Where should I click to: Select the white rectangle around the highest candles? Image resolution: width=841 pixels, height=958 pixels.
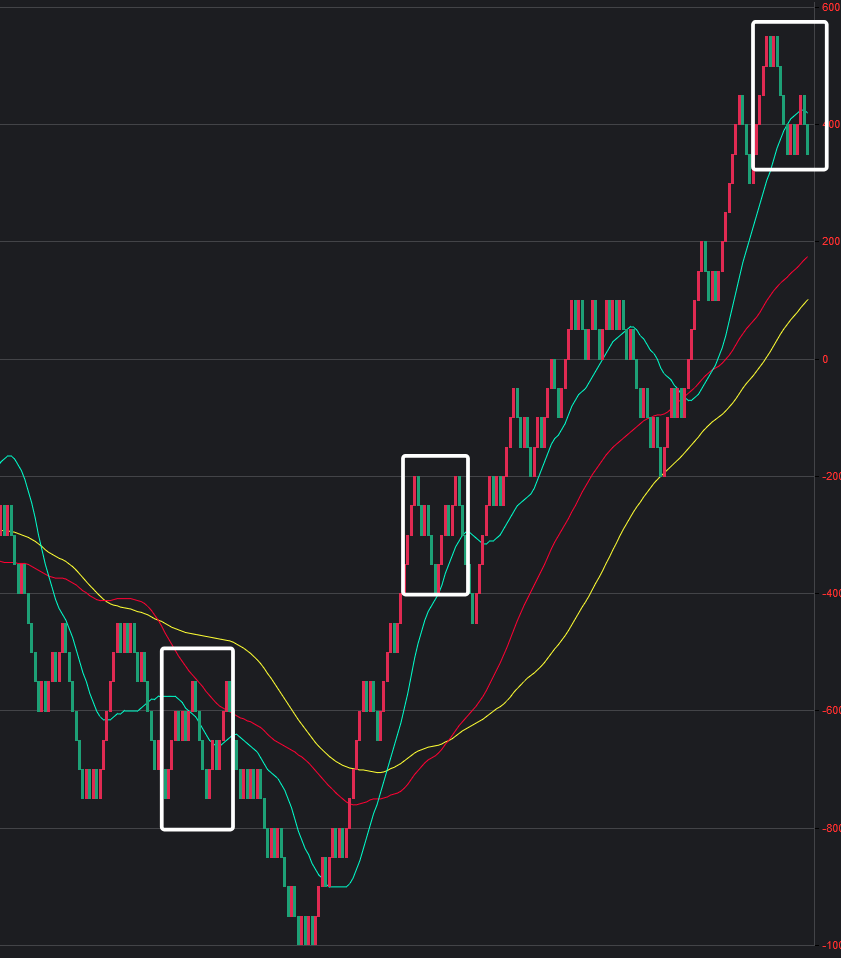click(x=790, y=23)
